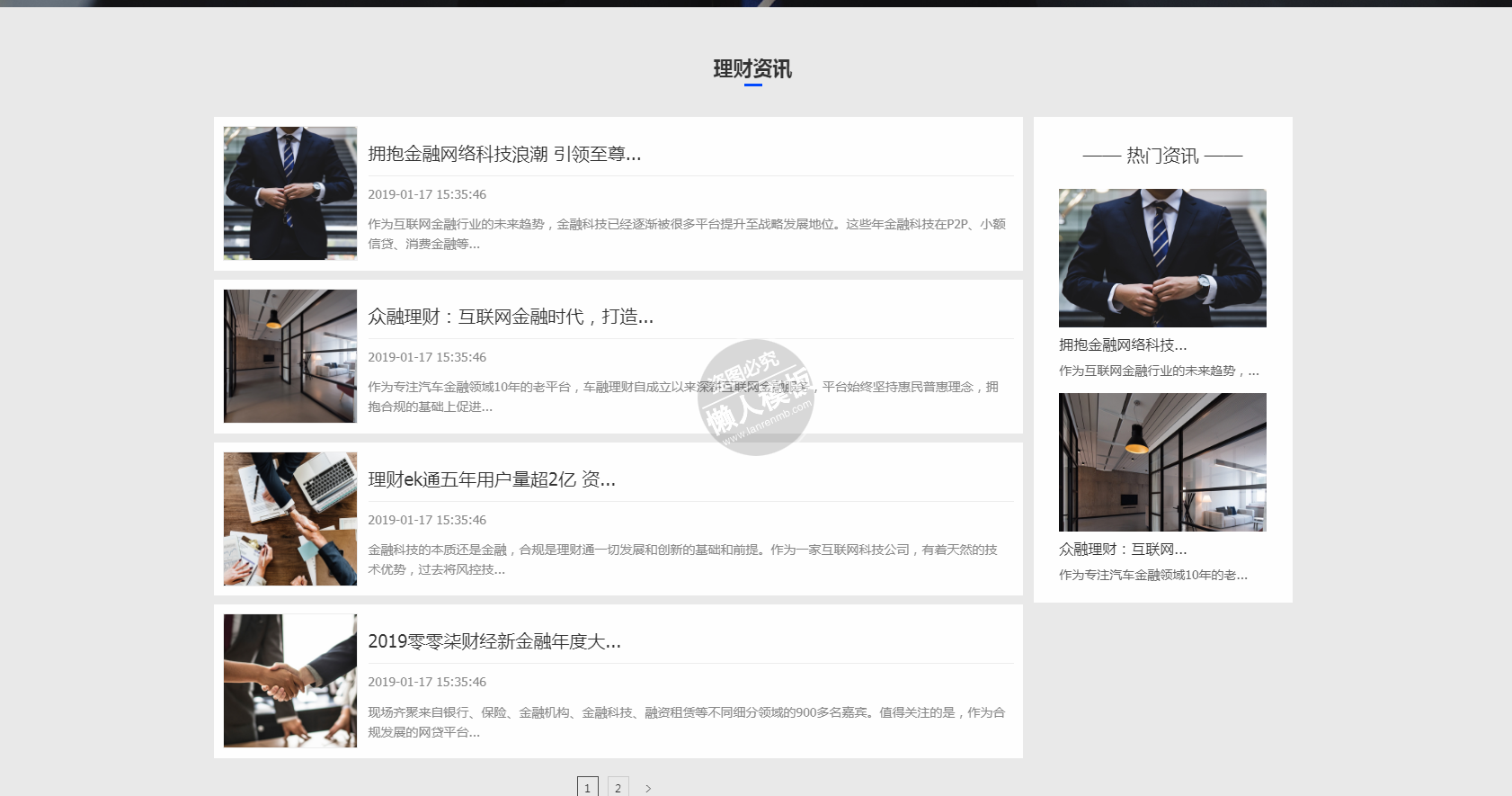Click the businessman suit thumbnail in article list

click(x=289, y=193)
